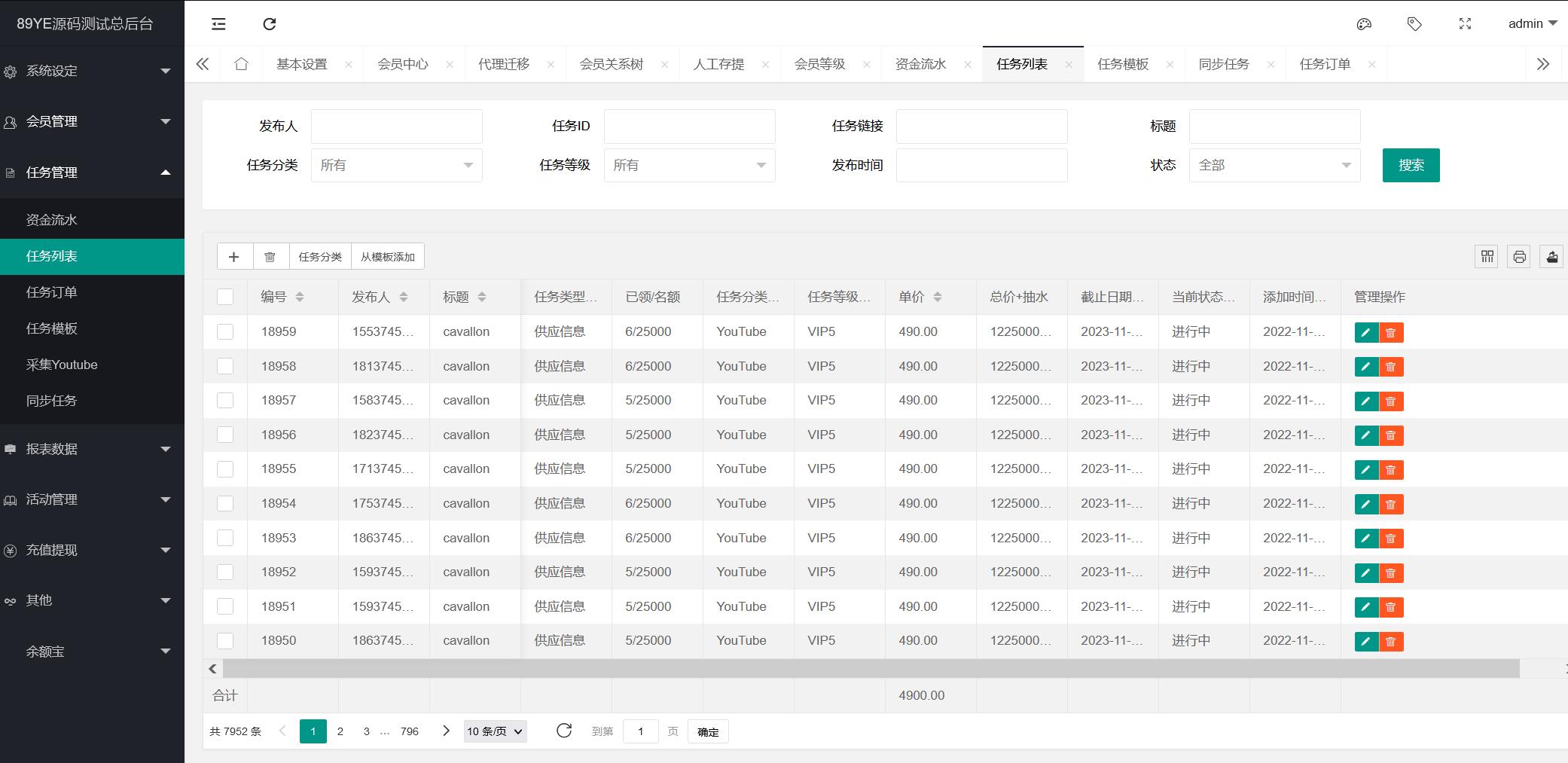Sort by 单价 column arrows
Viewport: 1568px width, 763px height.
[938, 298]
